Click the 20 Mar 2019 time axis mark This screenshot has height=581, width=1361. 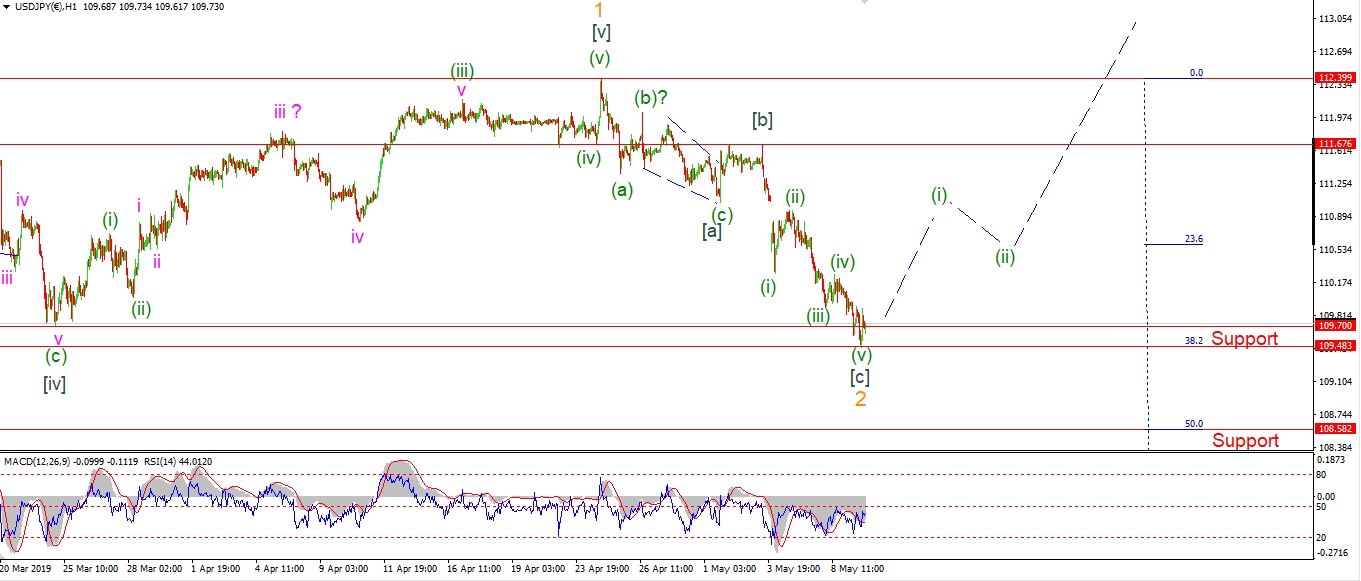click(x=26, y=568)
